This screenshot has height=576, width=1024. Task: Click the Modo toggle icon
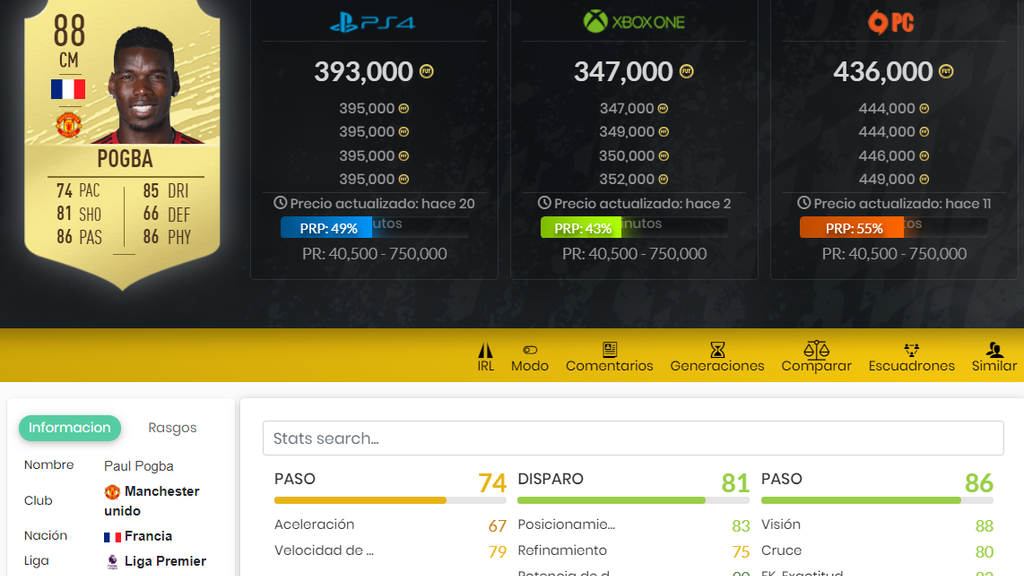530,350
